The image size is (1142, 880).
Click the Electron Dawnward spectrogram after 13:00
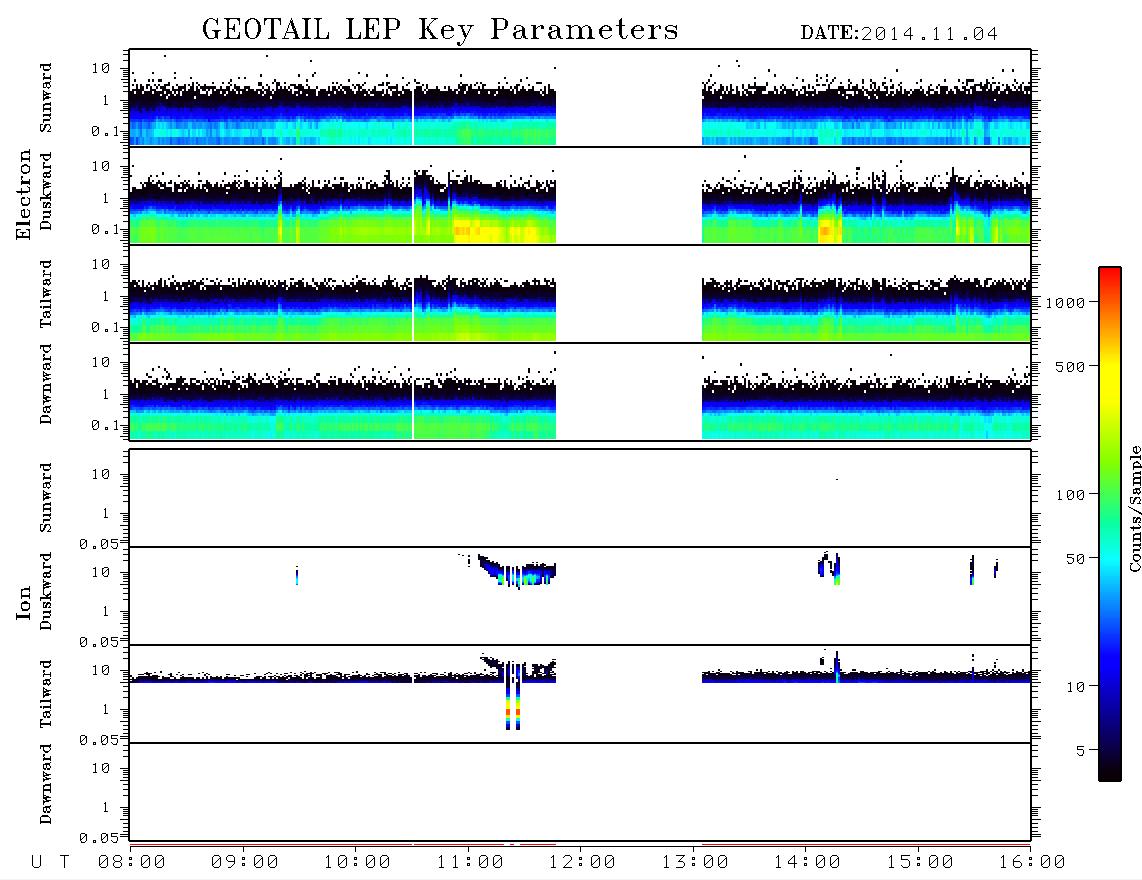point(867,408)
